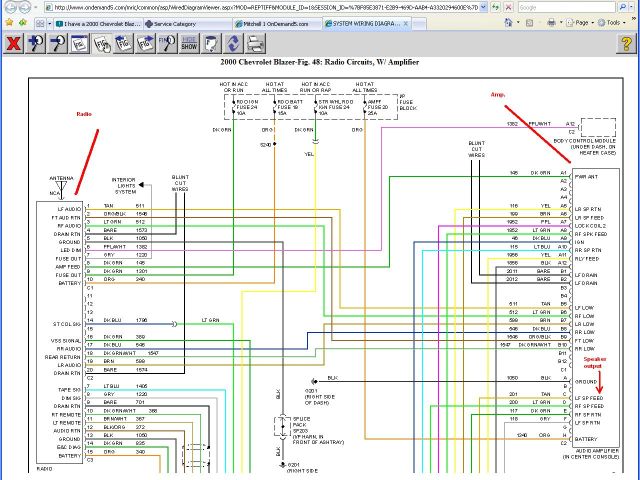
Task: Click the Find magnifier icon in viewer toolbar
Action: tap(166, 43)
